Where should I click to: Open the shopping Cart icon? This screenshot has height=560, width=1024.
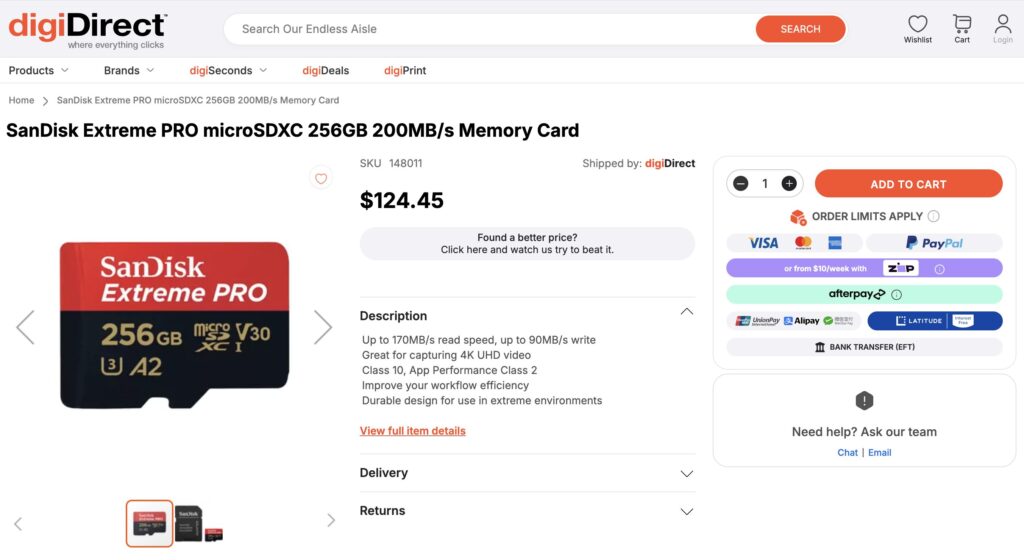(x=962, y=24)
